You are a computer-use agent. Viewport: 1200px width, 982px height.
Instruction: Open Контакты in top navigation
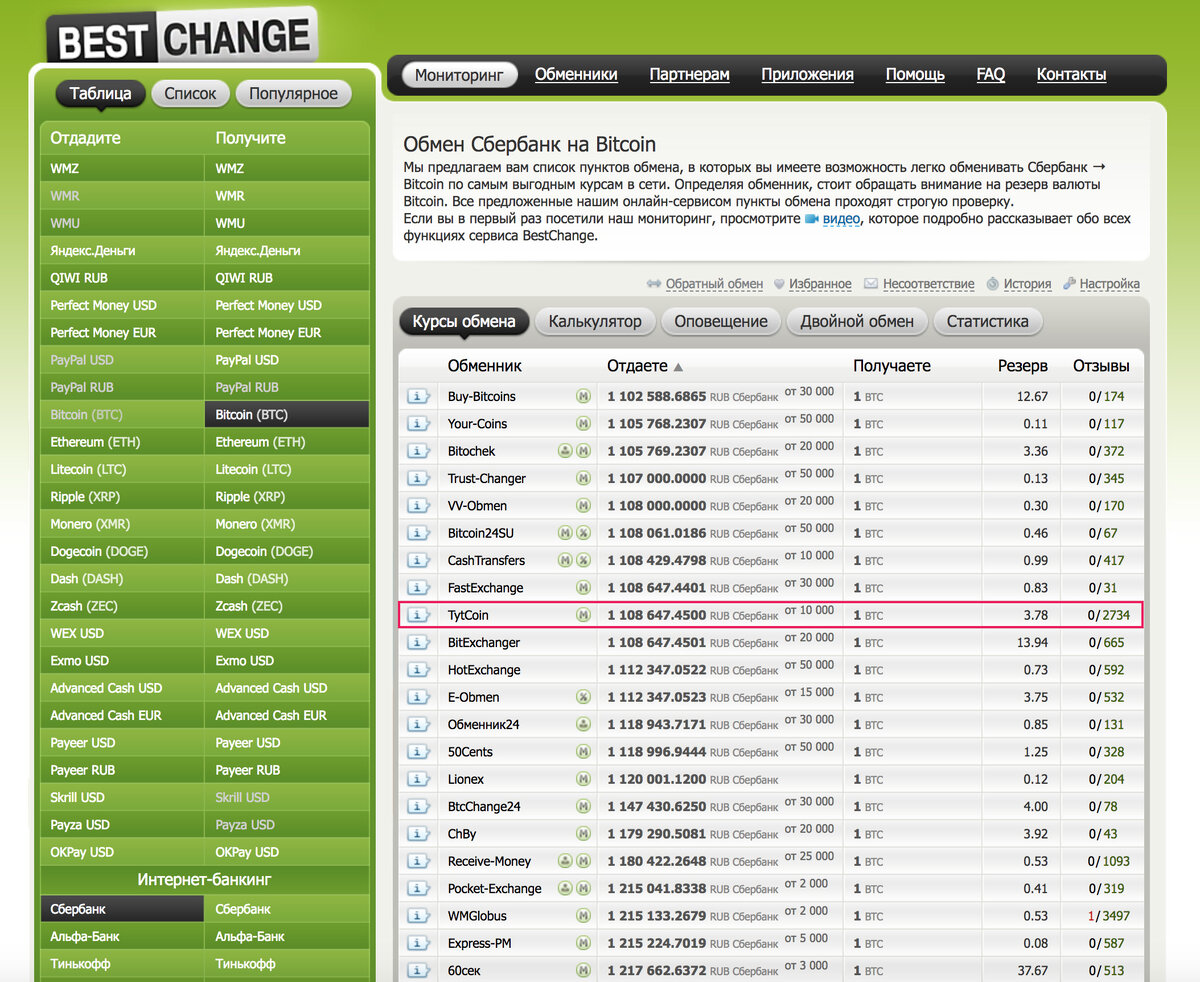1071,75
